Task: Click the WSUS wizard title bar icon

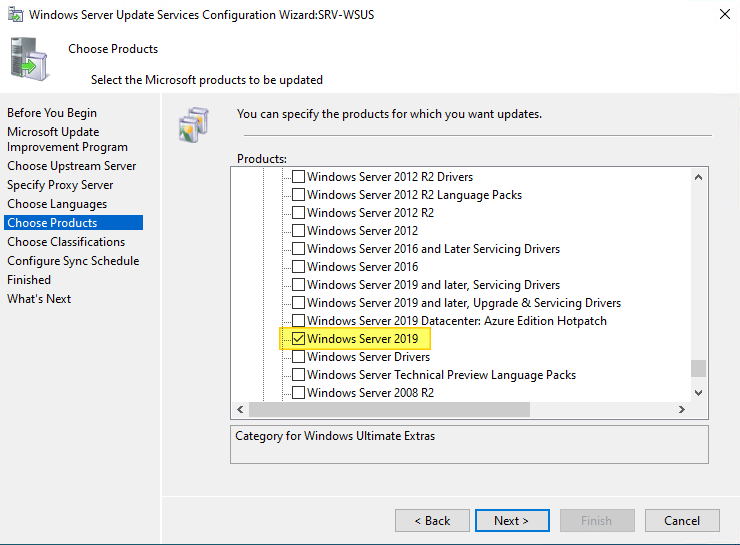Action: coord(15,15)
